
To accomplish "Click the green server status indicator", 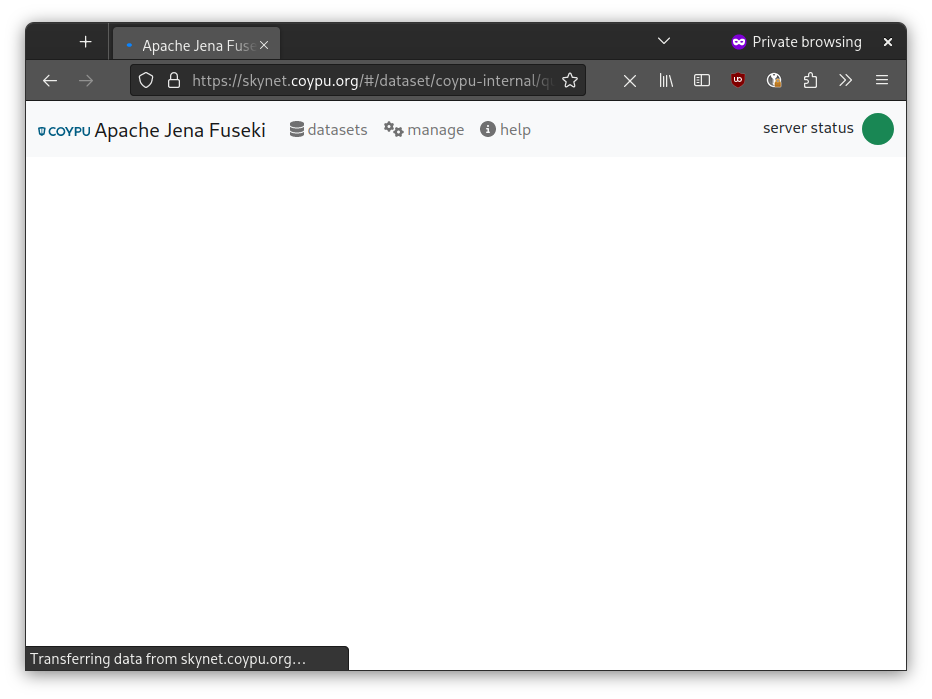I will [878, 129].
